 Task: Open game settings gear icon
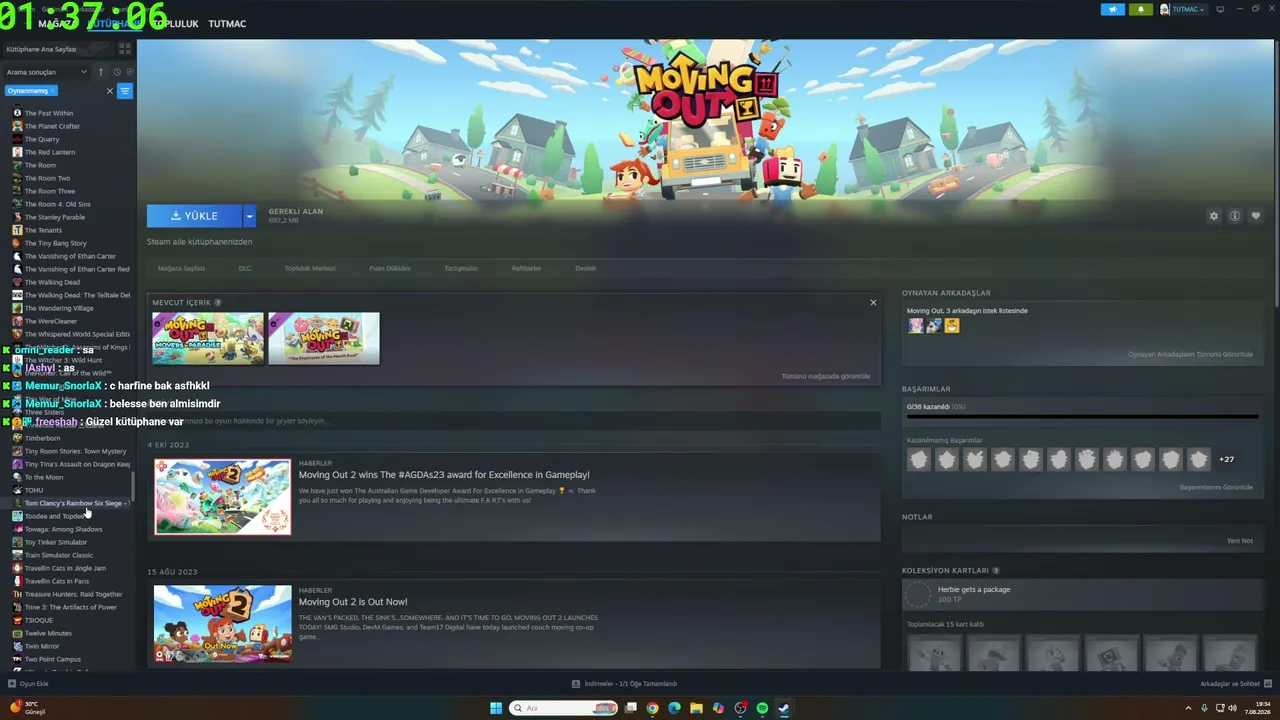point(1214,216)
